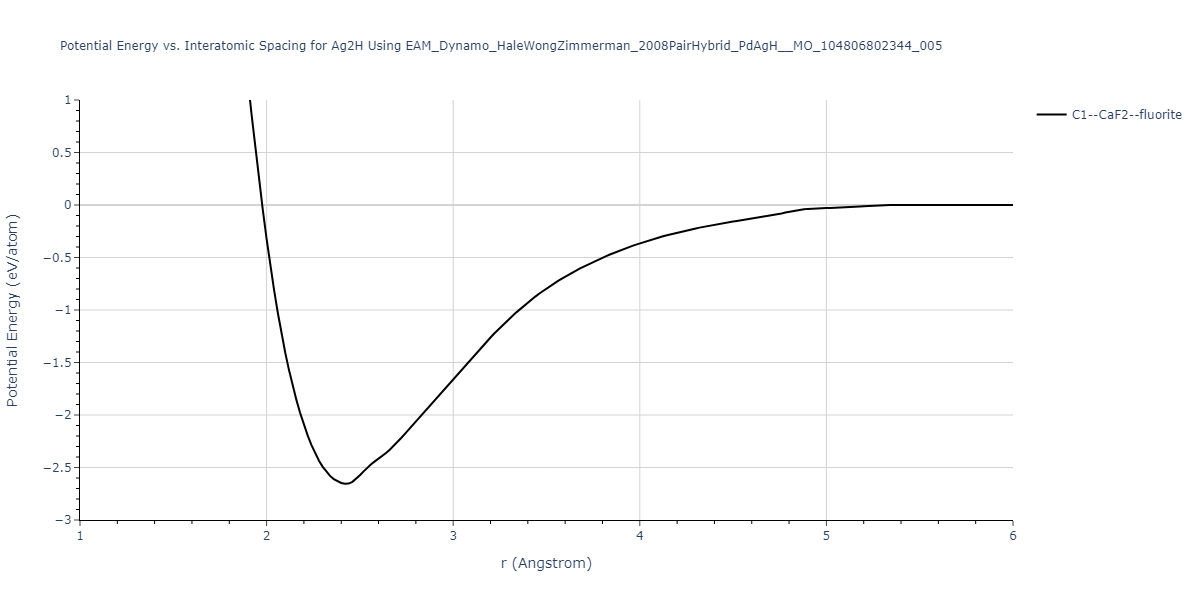Click the y-axis tick label 0.5
This screenshot has height=600, width=1200.
point(62,153)
